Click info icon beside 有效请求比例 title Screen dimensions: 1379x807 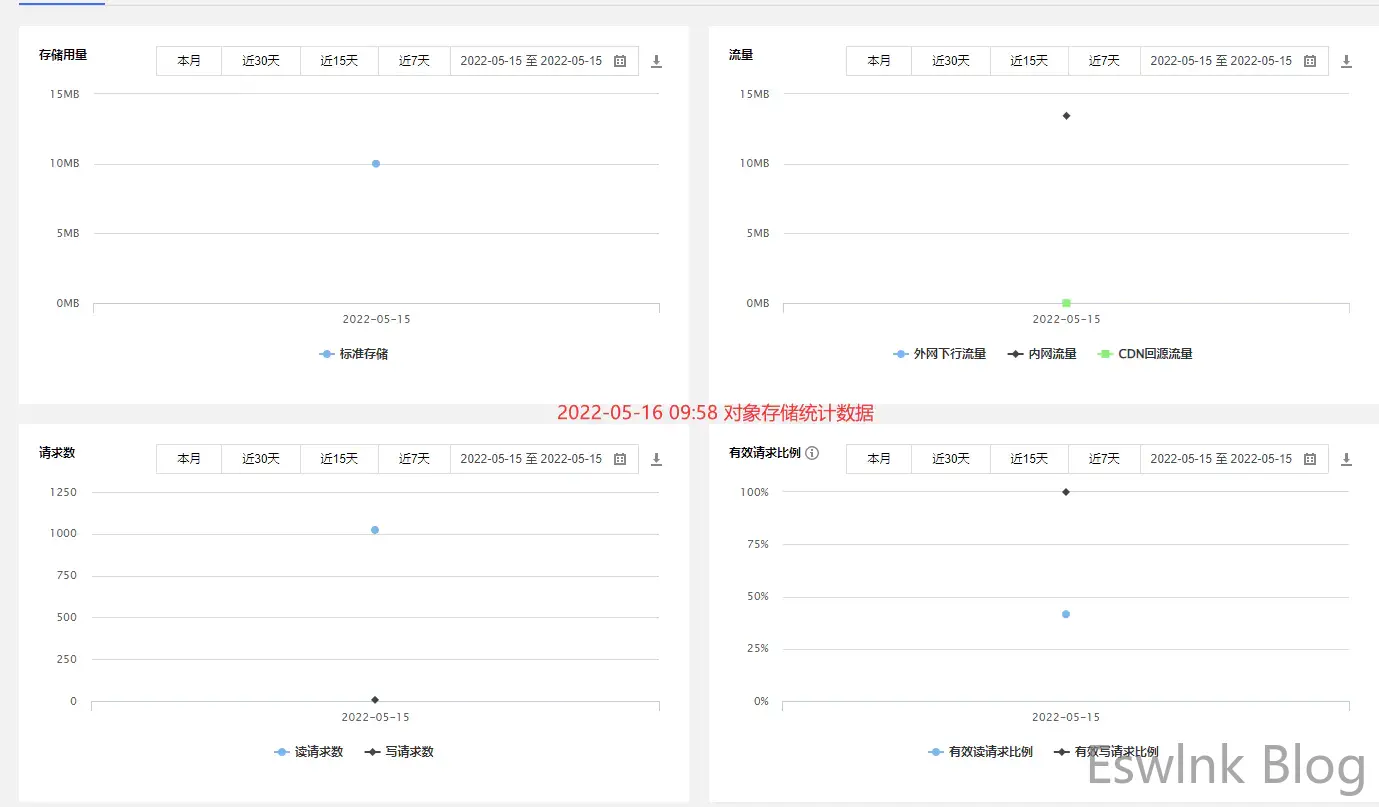pos(812,453)
